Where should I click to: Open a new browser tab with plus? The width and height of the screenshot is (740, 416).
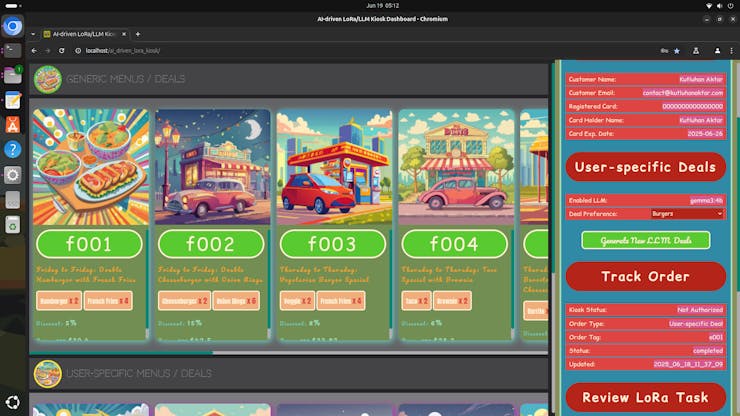pos(138,34)
